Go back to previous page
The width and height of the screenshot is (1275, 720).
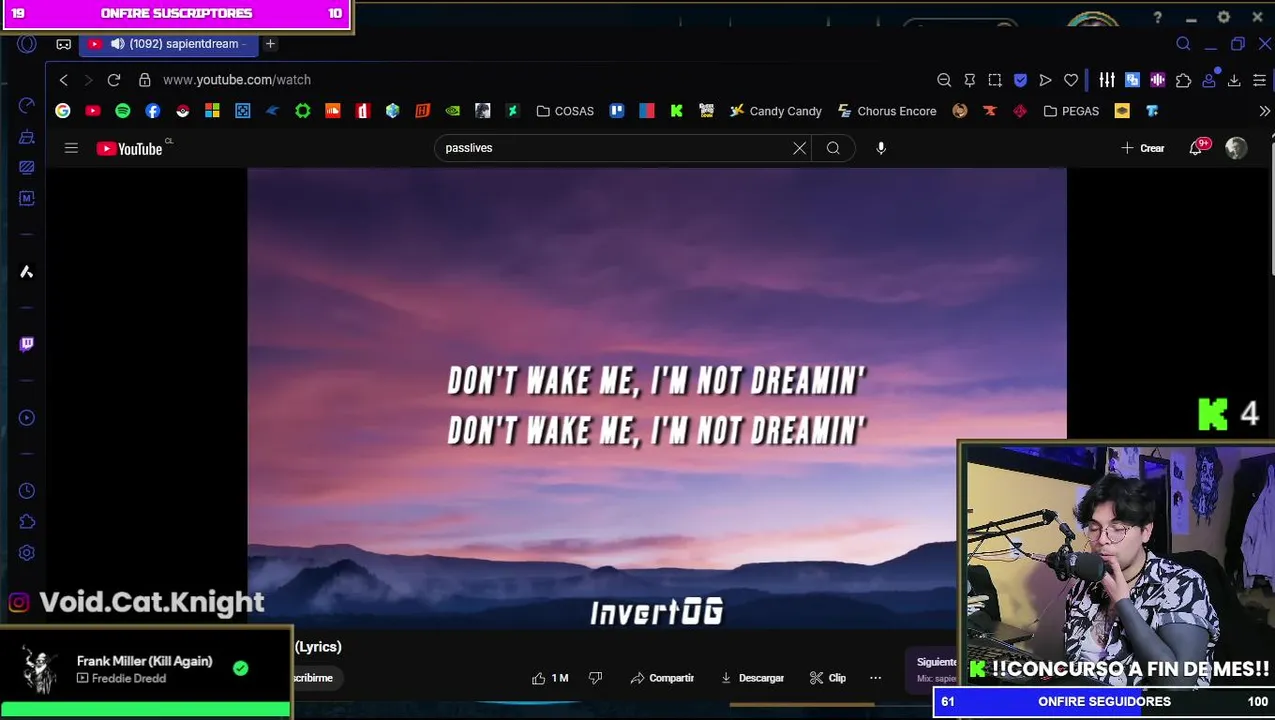(x=64, y=80)
